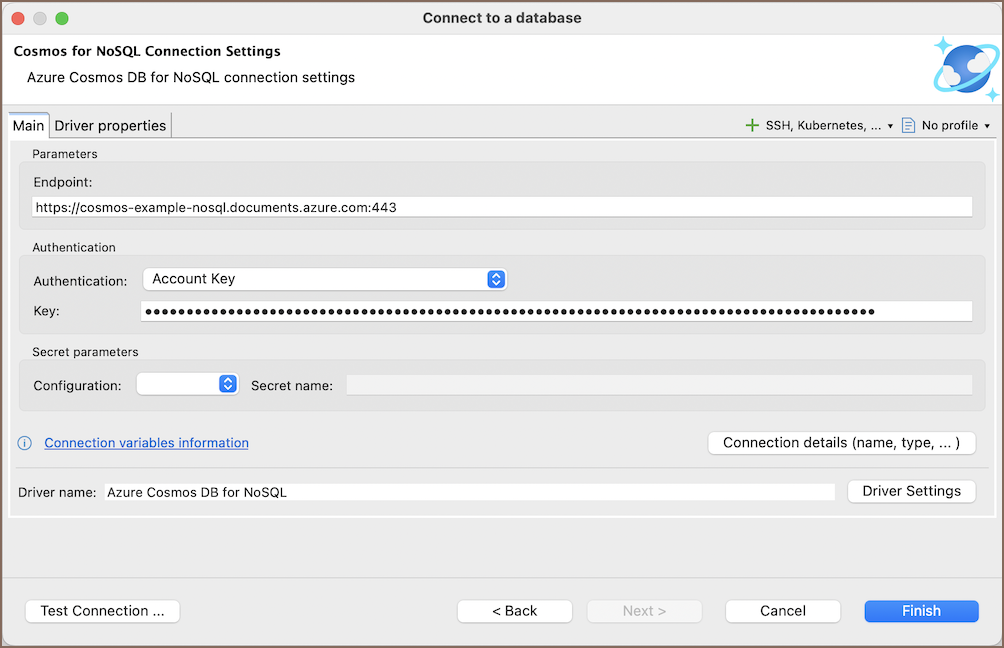Open Connection details (name, type, ...)
Viewport: 1004px width, 648px height.
click(841, 443)
